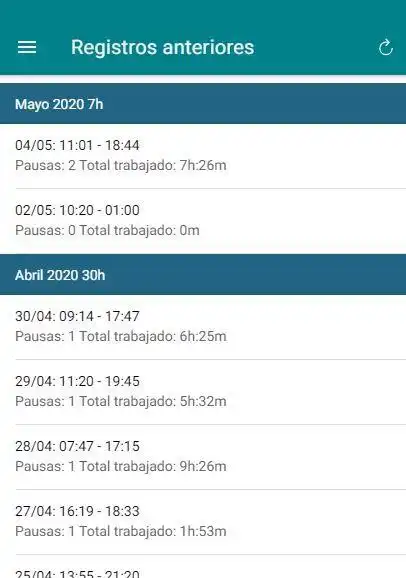Tap the 7h total in Mayo header
Image resolution: width=406 pixels, height=578 pixels.
tap(96, 104)
